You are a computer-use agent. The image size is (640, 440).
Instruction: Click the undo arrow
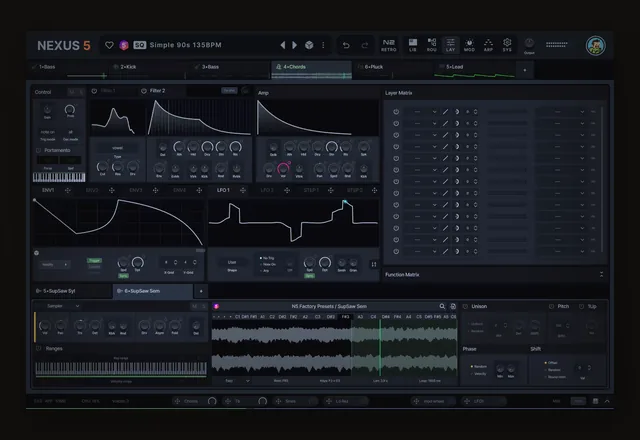346,45
